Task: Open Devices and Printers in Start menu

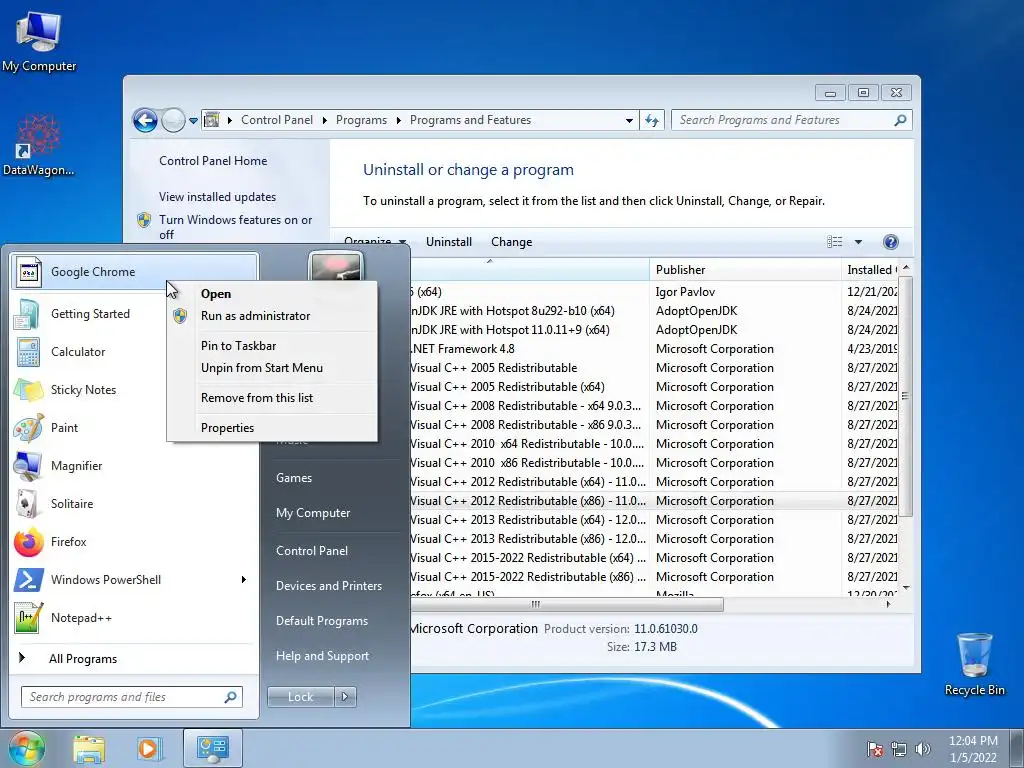Action: (328, 586)
